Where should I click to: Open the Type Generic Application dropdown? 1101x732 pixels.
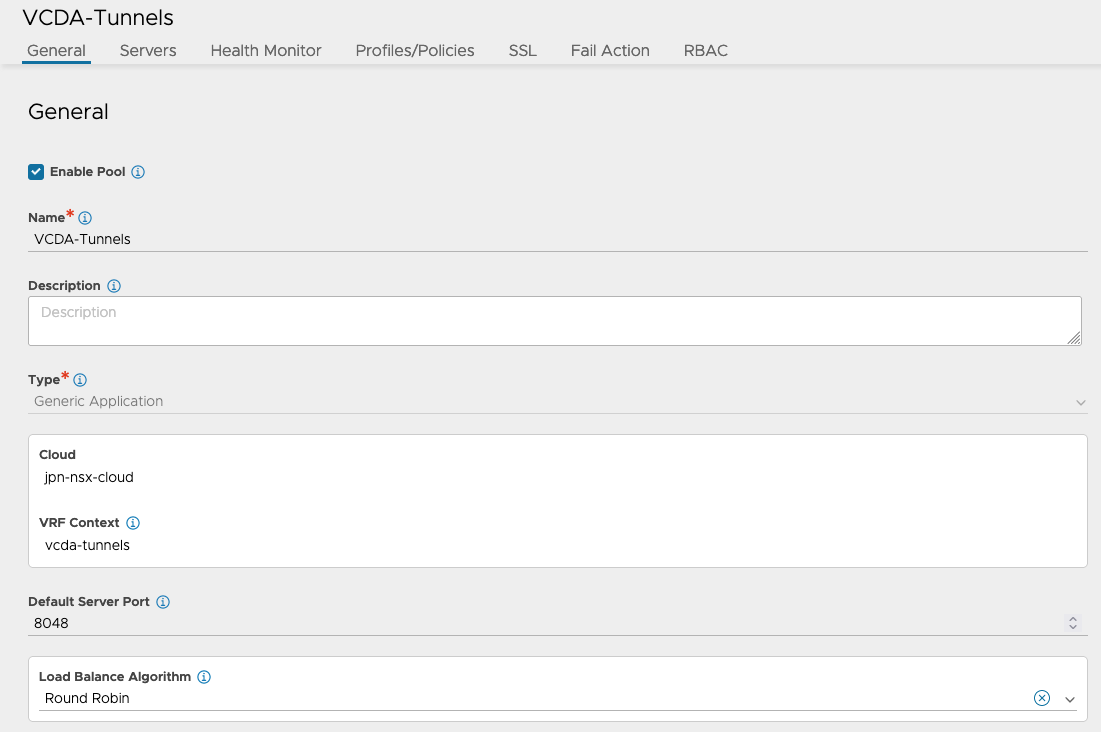click(556, 401)
